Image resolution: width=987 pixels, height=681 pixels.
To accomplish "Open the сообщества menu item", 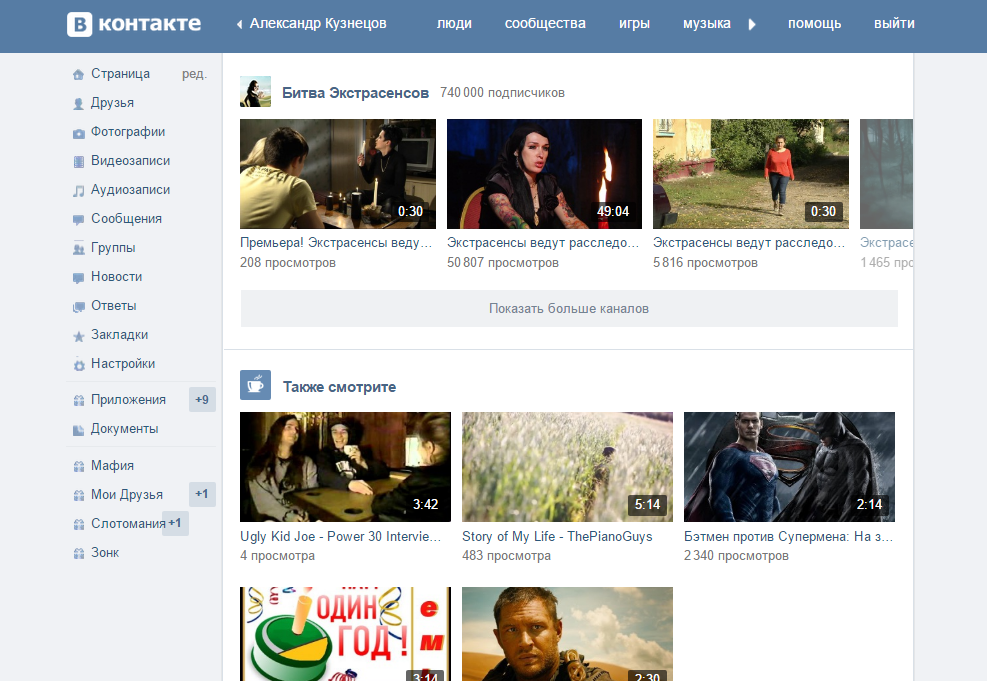I will tap(545, 23).
